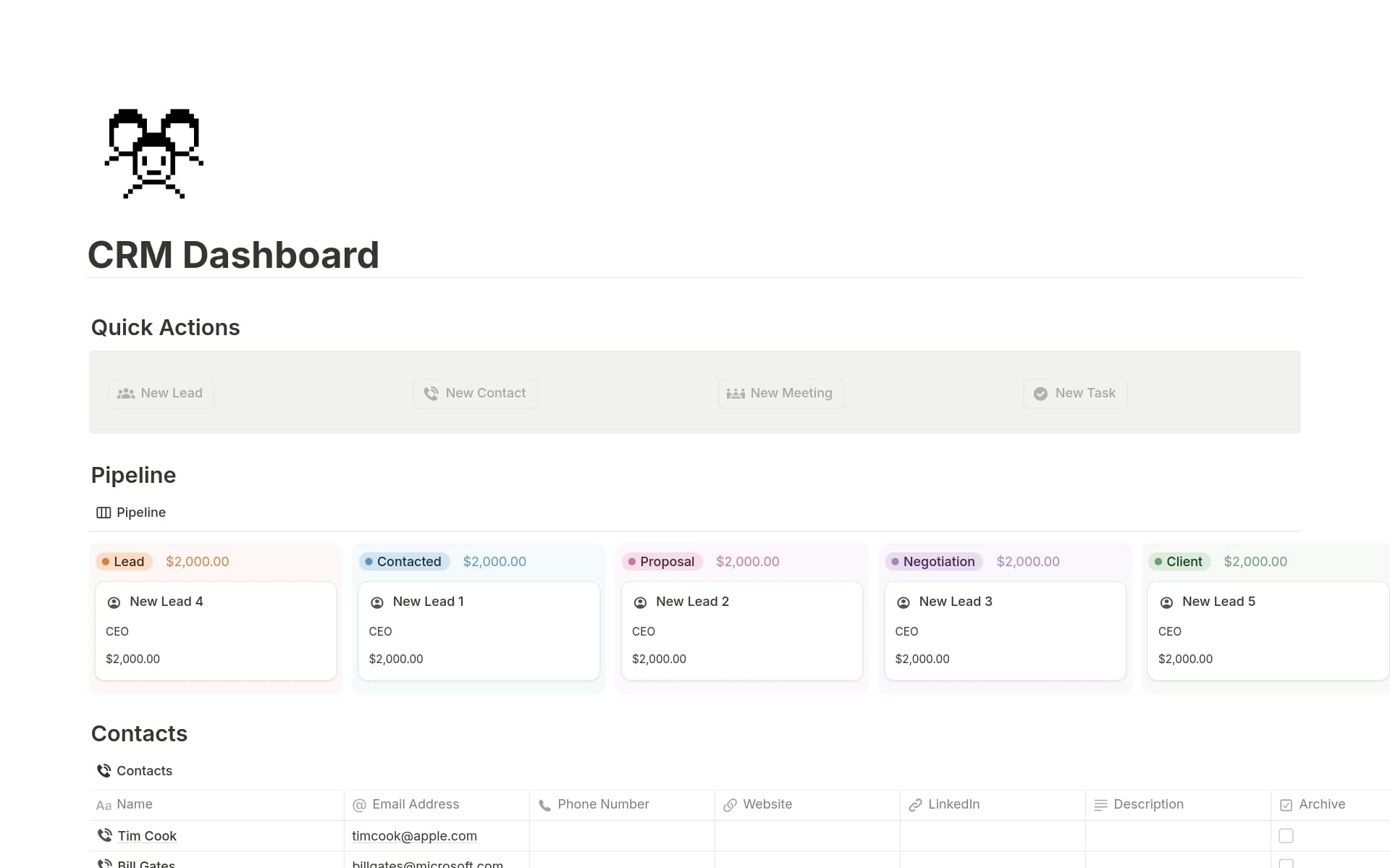Click the person icon on New Lead 5 card
The width and height of the screenshot is (1390, 868).
1166,602
